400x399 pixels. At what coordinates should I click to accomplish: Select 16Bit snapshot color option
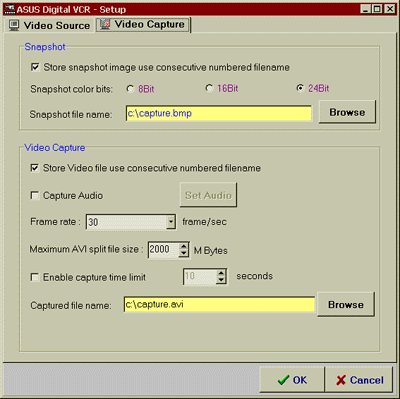click(x=209, y=88)
